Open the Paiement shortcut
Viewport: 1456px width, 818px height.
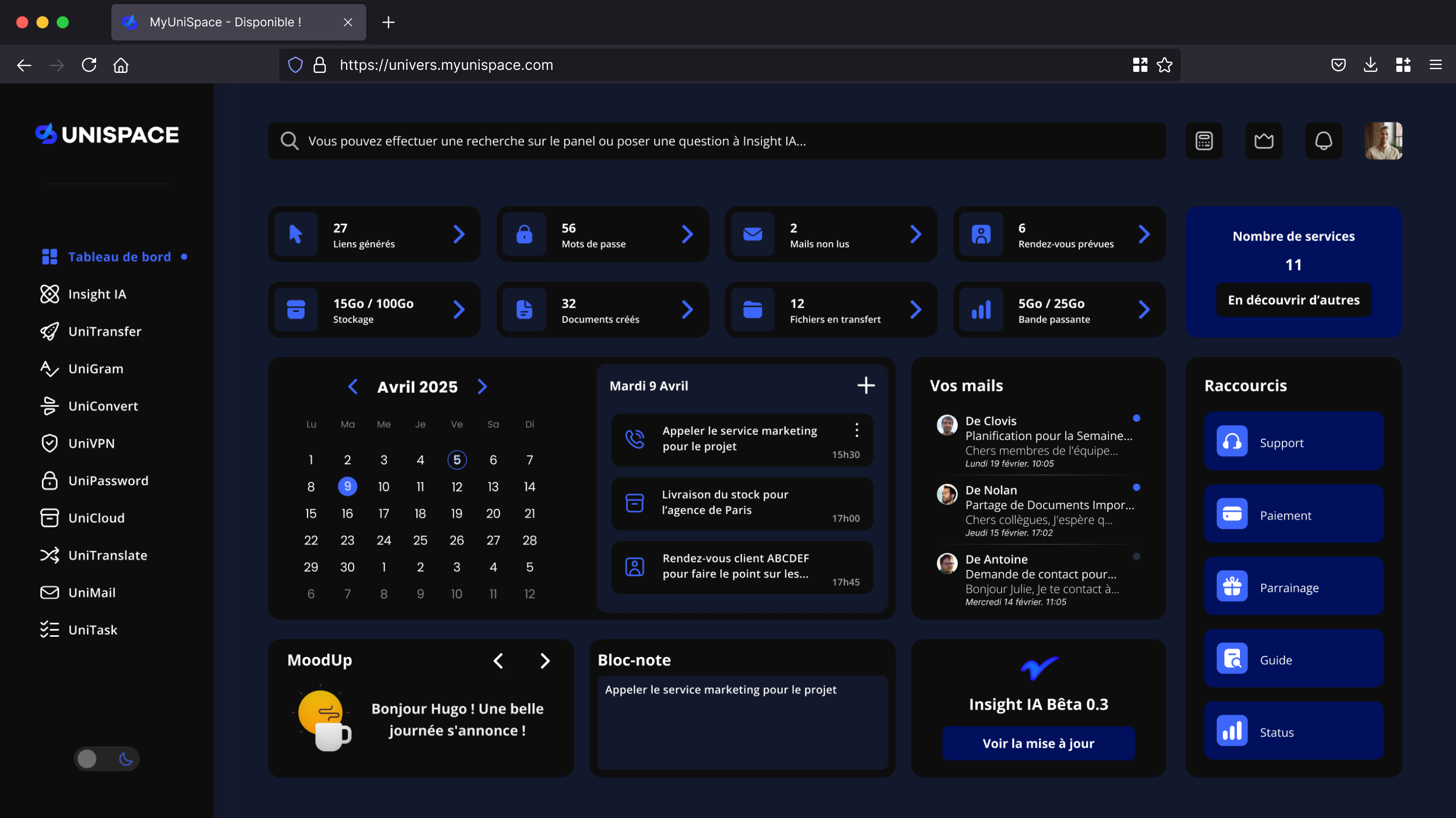1294,514
